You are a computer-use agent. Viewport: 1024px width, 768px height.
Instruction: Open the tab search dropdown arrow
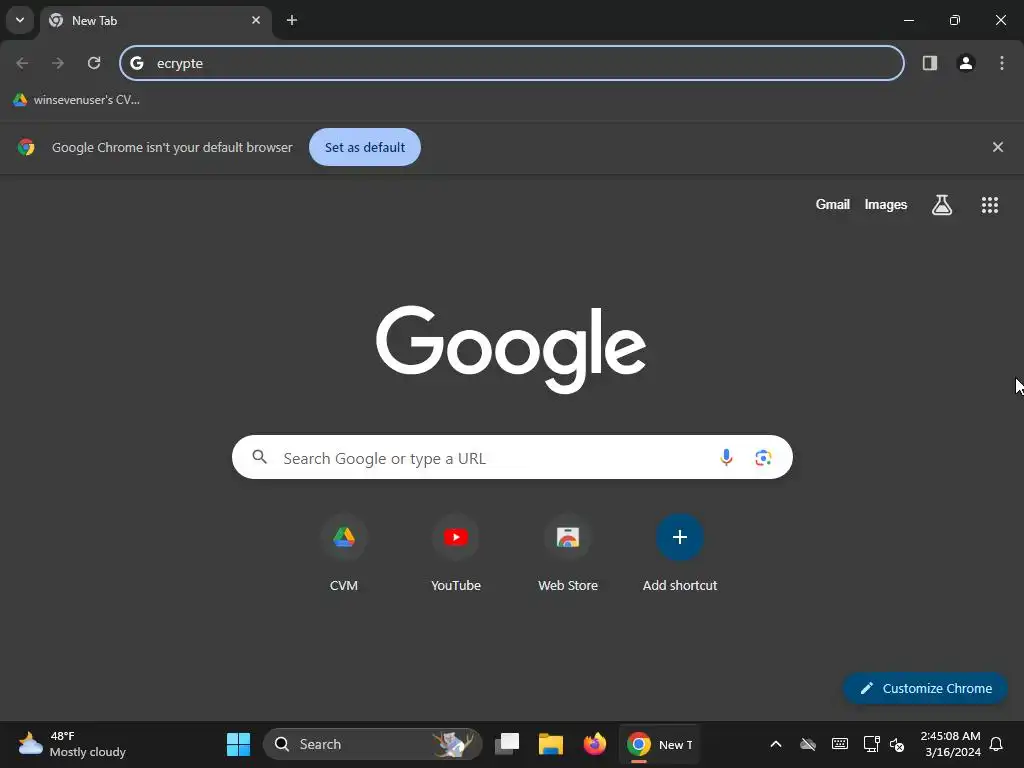(x=20, y=20)
